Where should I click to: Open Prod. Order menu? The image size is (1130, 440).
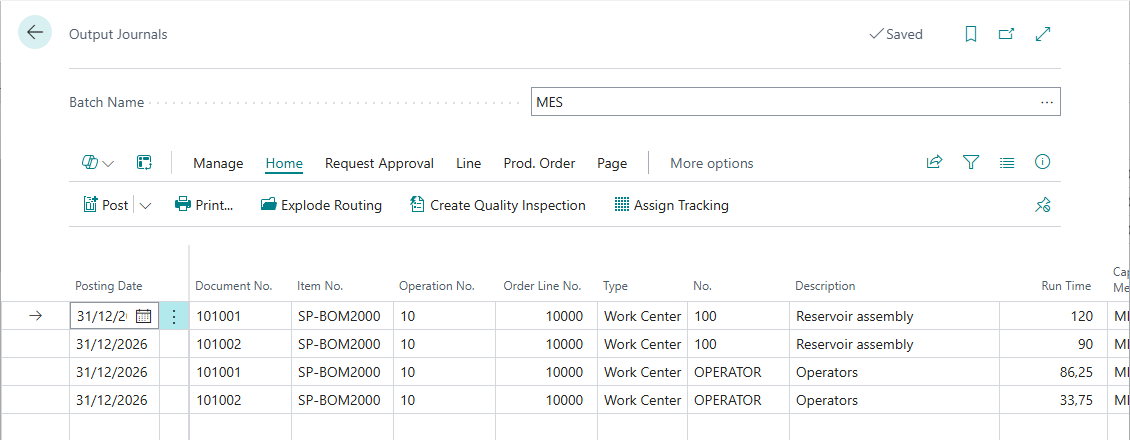(539, 163)
